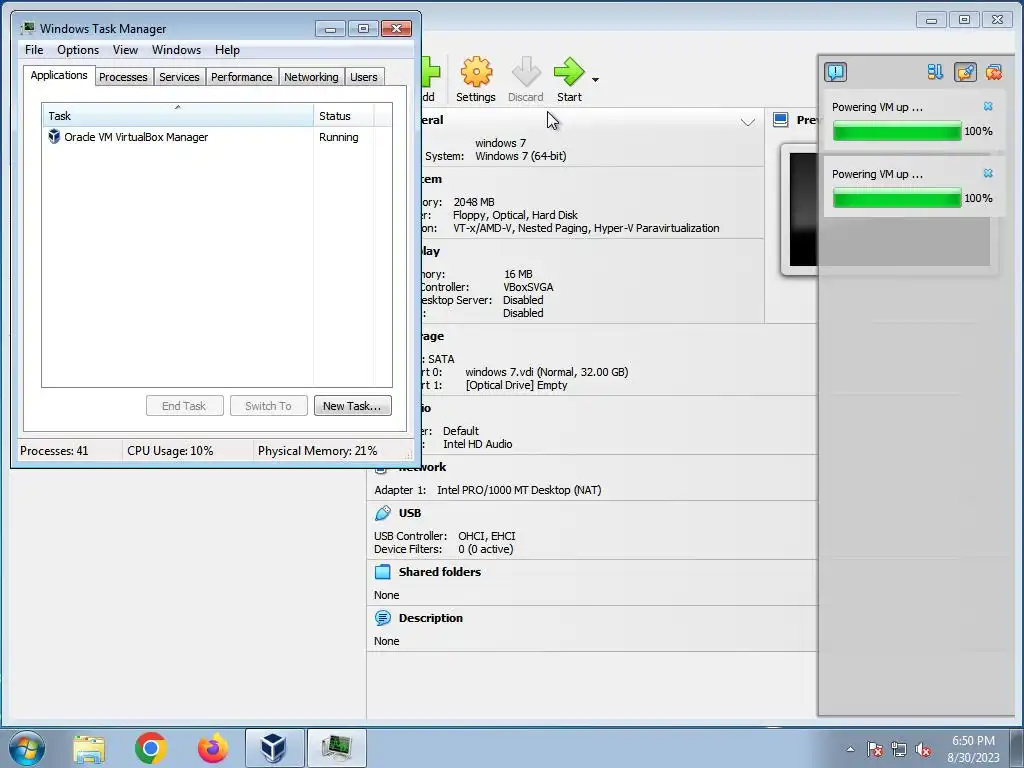Click the Windows 7 (64-bit) value
Screen dimensions: 1024x768
[520, 156]
